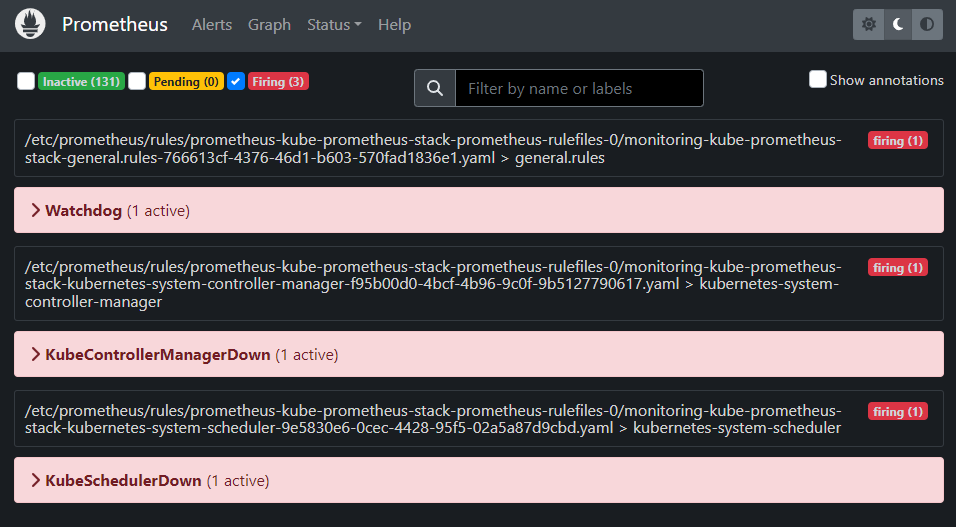Expand the KubeControllerManagerDown alert

479,354
